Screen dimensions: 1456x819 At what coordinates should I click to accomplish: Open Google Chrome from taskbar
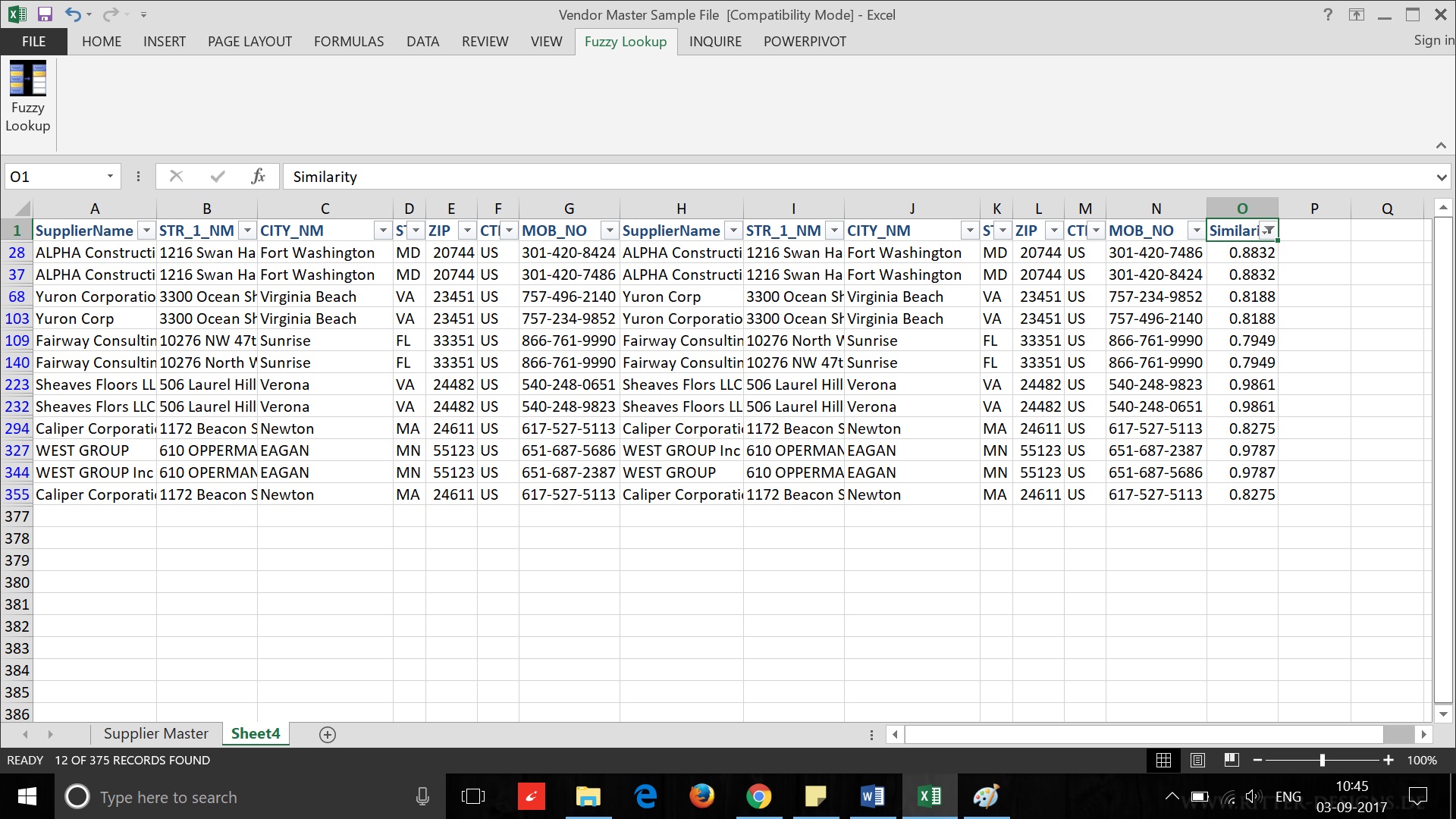click(x=758, y=796)
